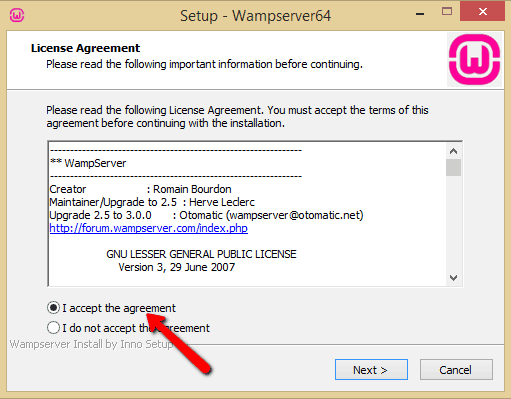511x399 pixels.
Task: Click the Next > button
Action: click(x=371, y=369)
